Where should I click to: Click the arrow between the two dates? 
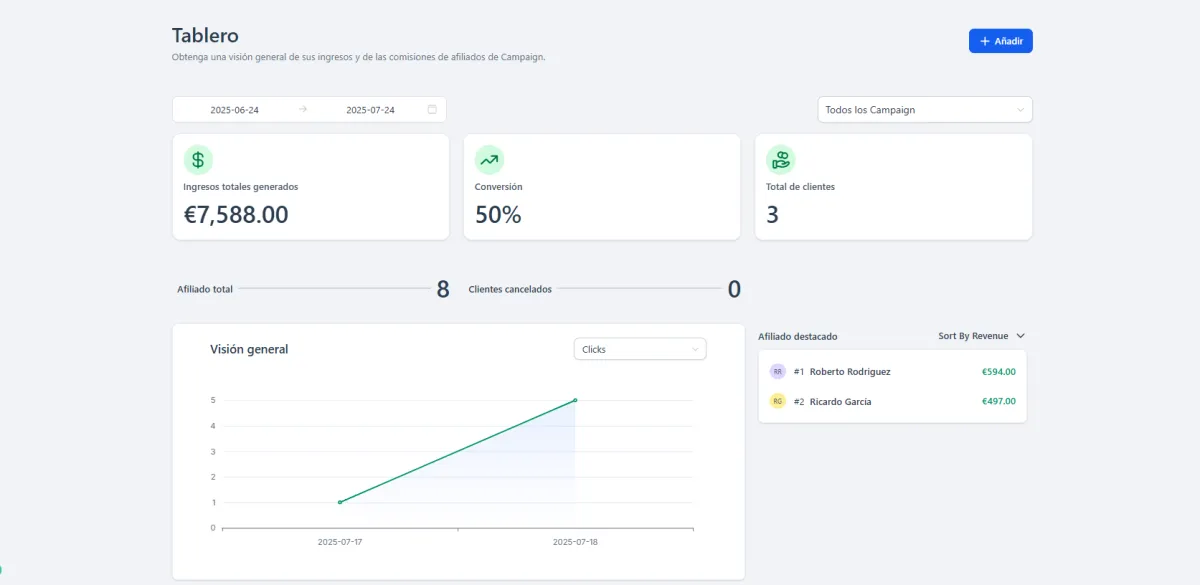(x=303, y=110)
